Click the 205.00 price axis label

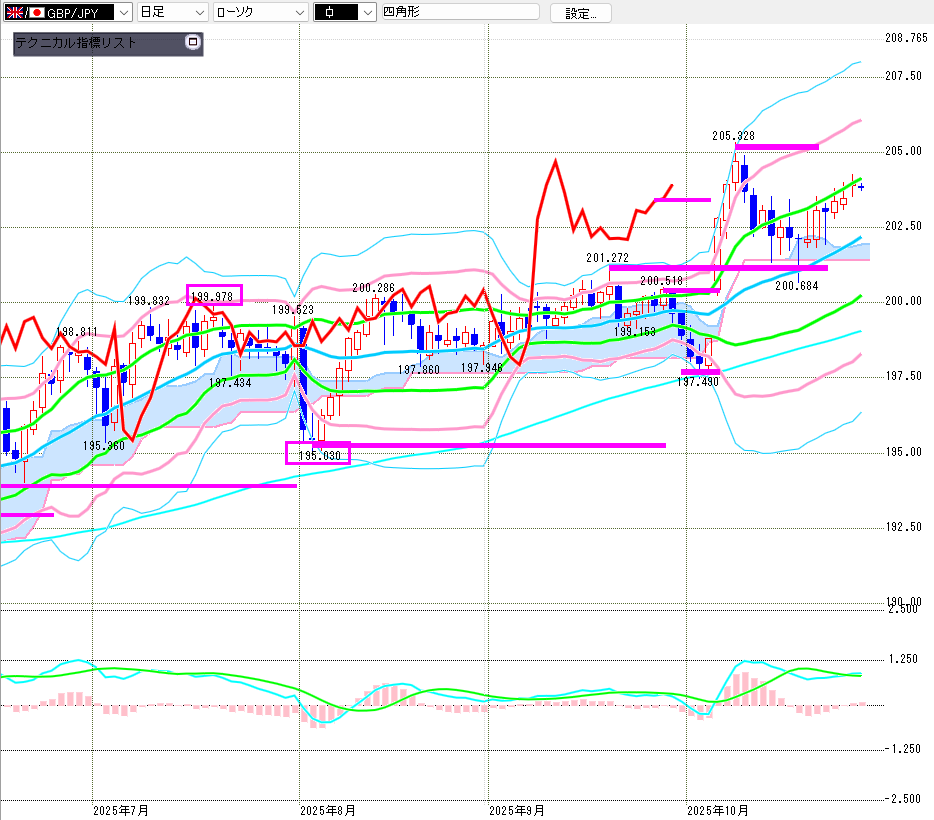pyautogui.click(x=901, y=151)
